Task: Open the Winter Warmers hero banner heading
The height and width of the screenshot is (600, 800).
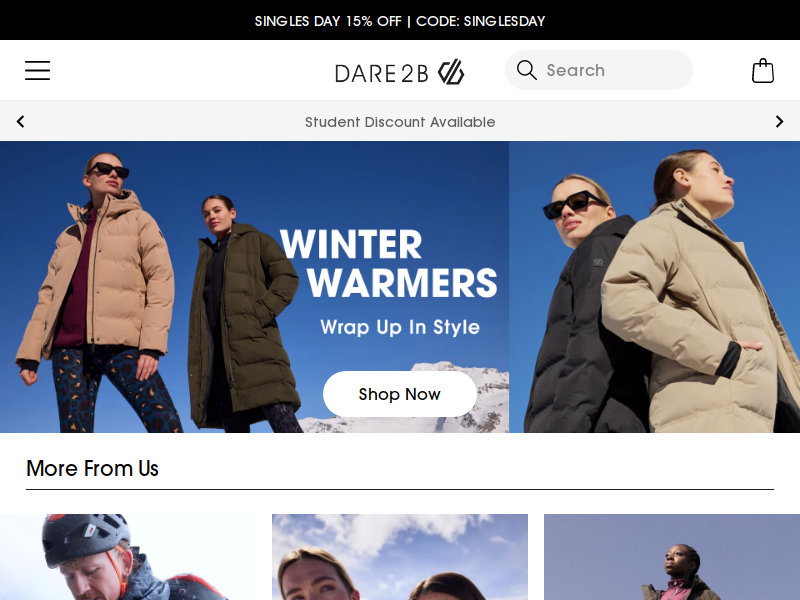Action: [x=389, y=263]
